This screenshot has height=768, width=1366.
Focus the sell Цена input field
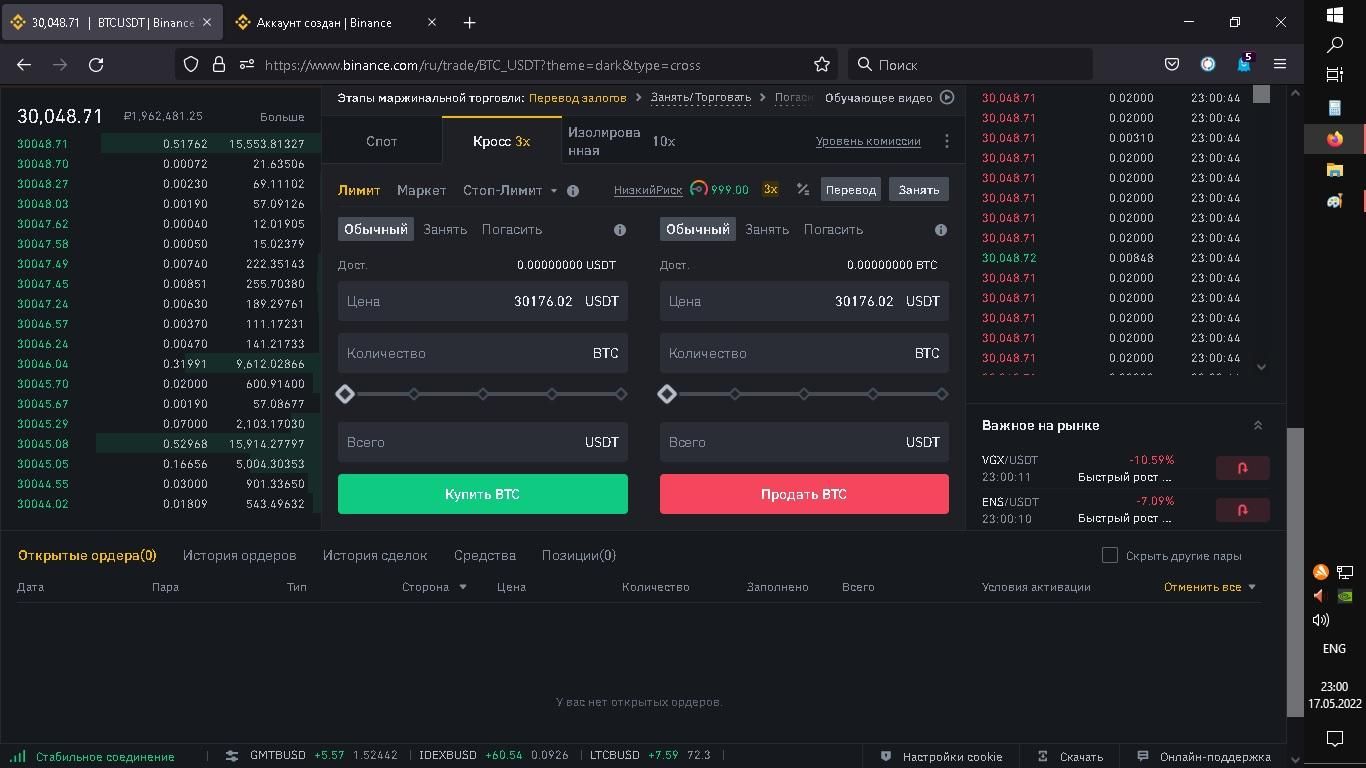(804, 301)
